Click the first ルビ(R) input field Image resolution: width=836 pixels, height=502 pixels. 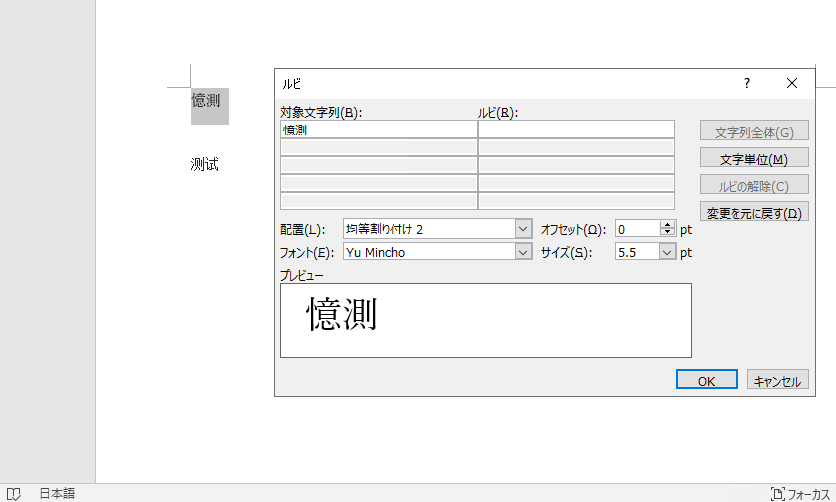[576, 129]
